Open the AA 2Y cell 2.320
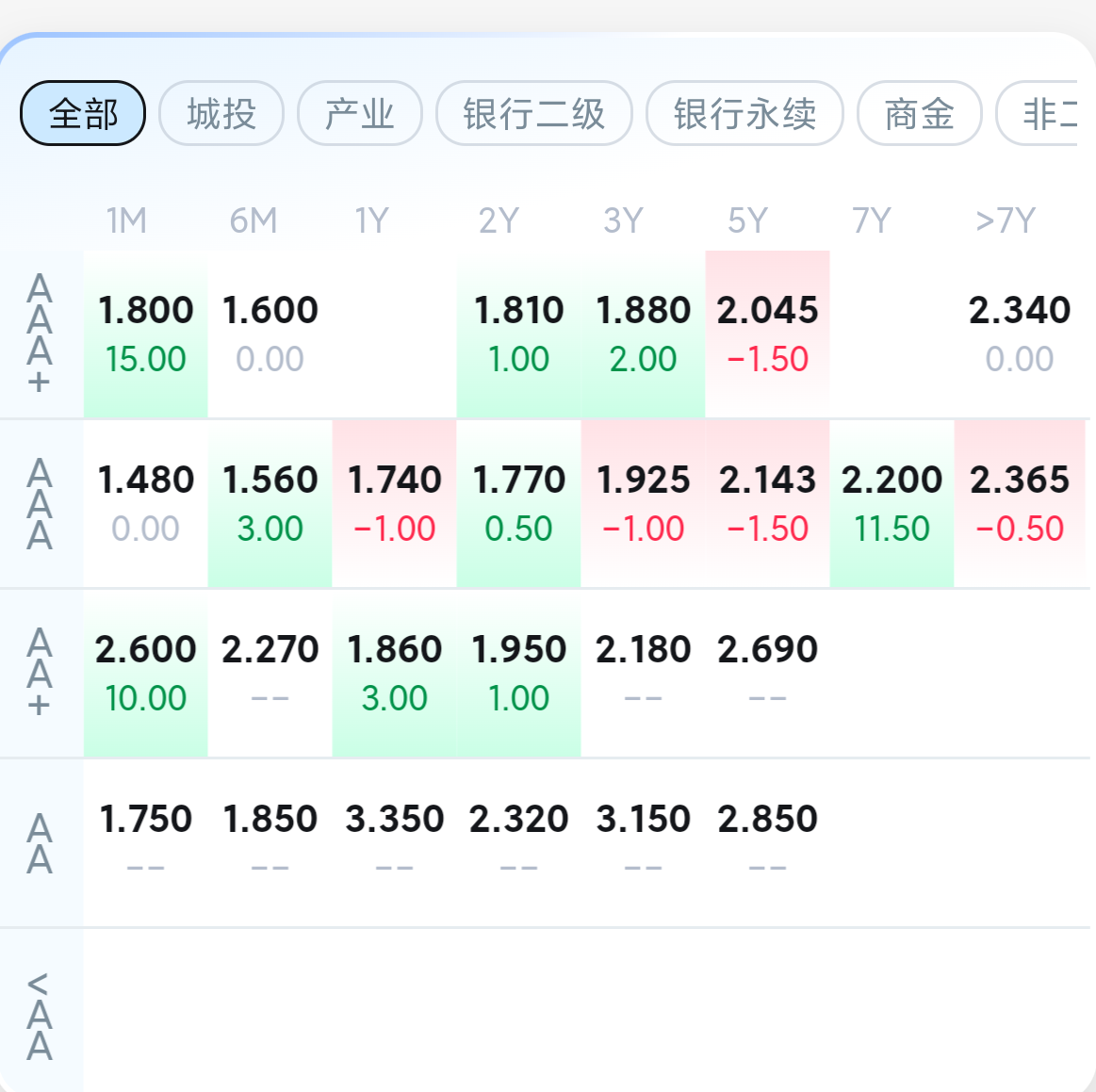The height and width of the screenshot is (1092, 1096). point(518,843)
